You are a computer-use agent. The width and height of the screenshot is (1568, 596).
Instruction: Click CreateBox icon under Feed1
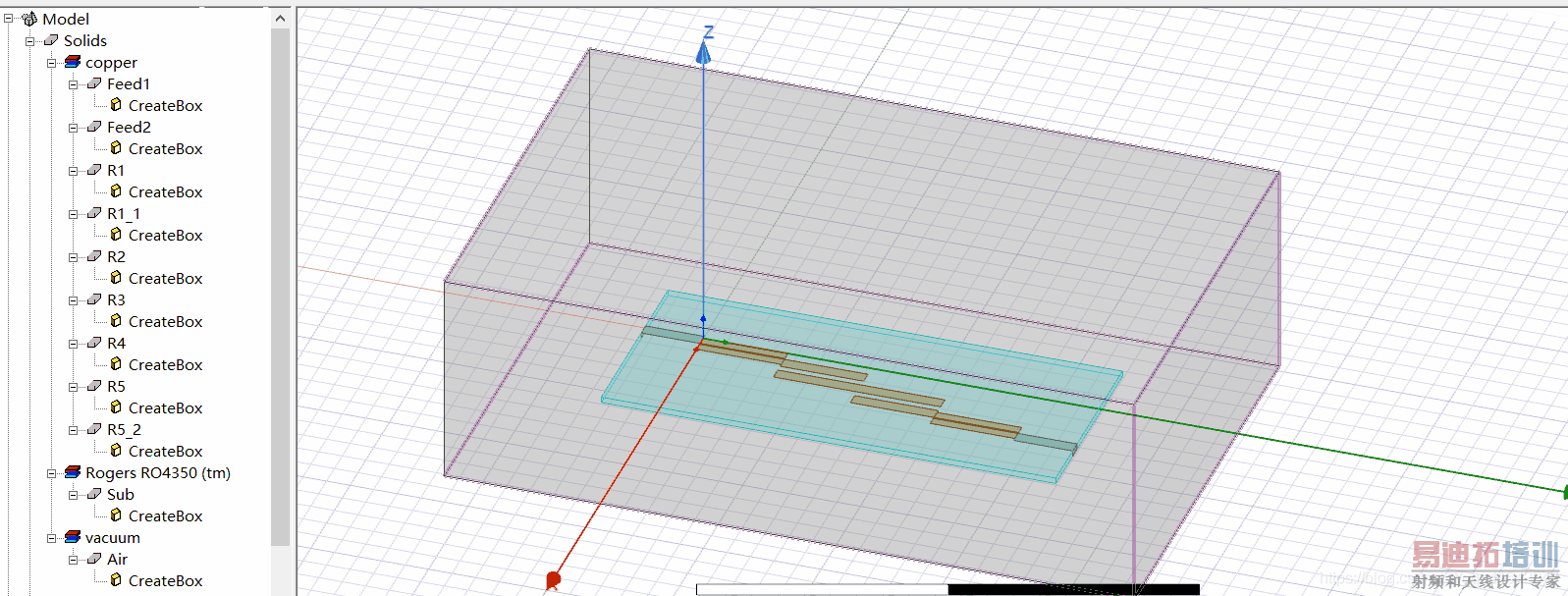(x=116, y=104)
